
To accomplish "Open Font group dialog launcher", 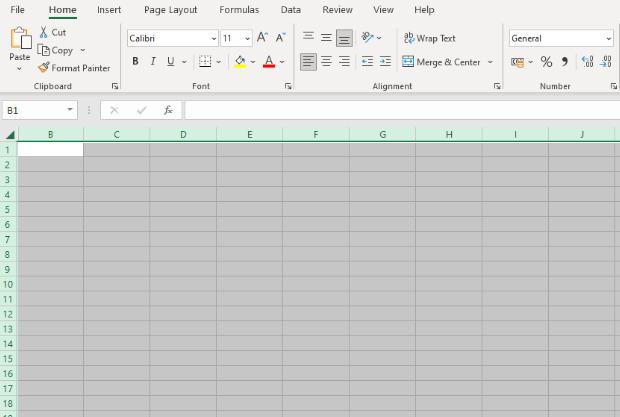I will pyautogui.click(x=288, y=86).
